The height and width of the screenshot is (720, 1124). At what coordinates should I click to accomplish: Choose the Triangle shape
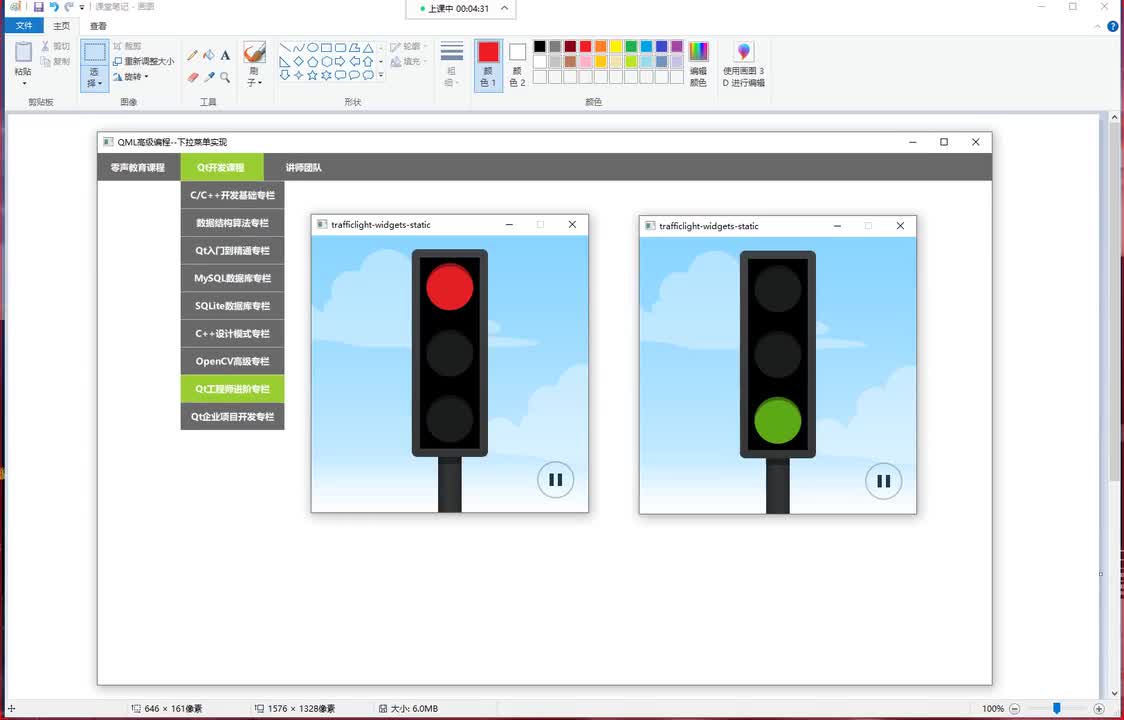point(368,48)
